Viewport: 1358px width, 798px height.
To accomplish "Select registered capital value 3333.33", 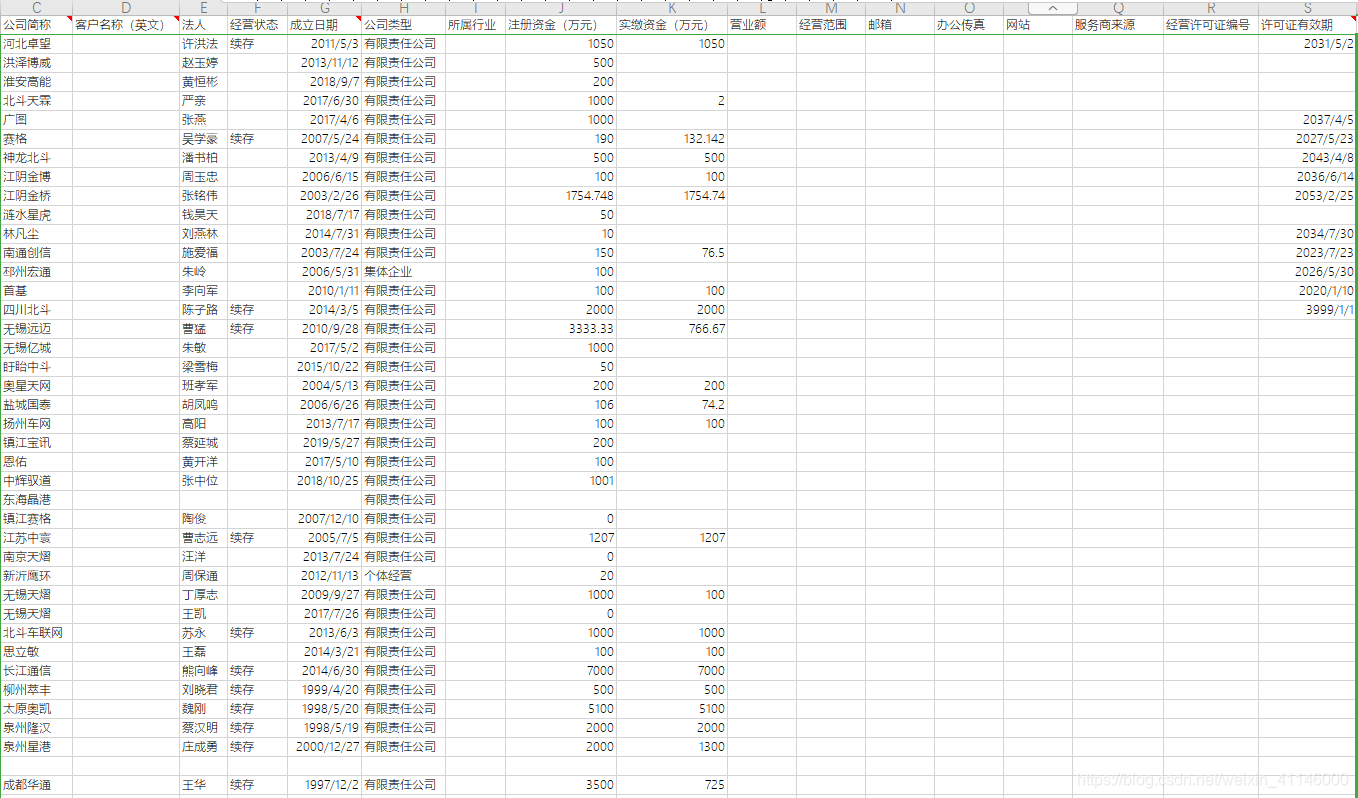I will [560, 328].
